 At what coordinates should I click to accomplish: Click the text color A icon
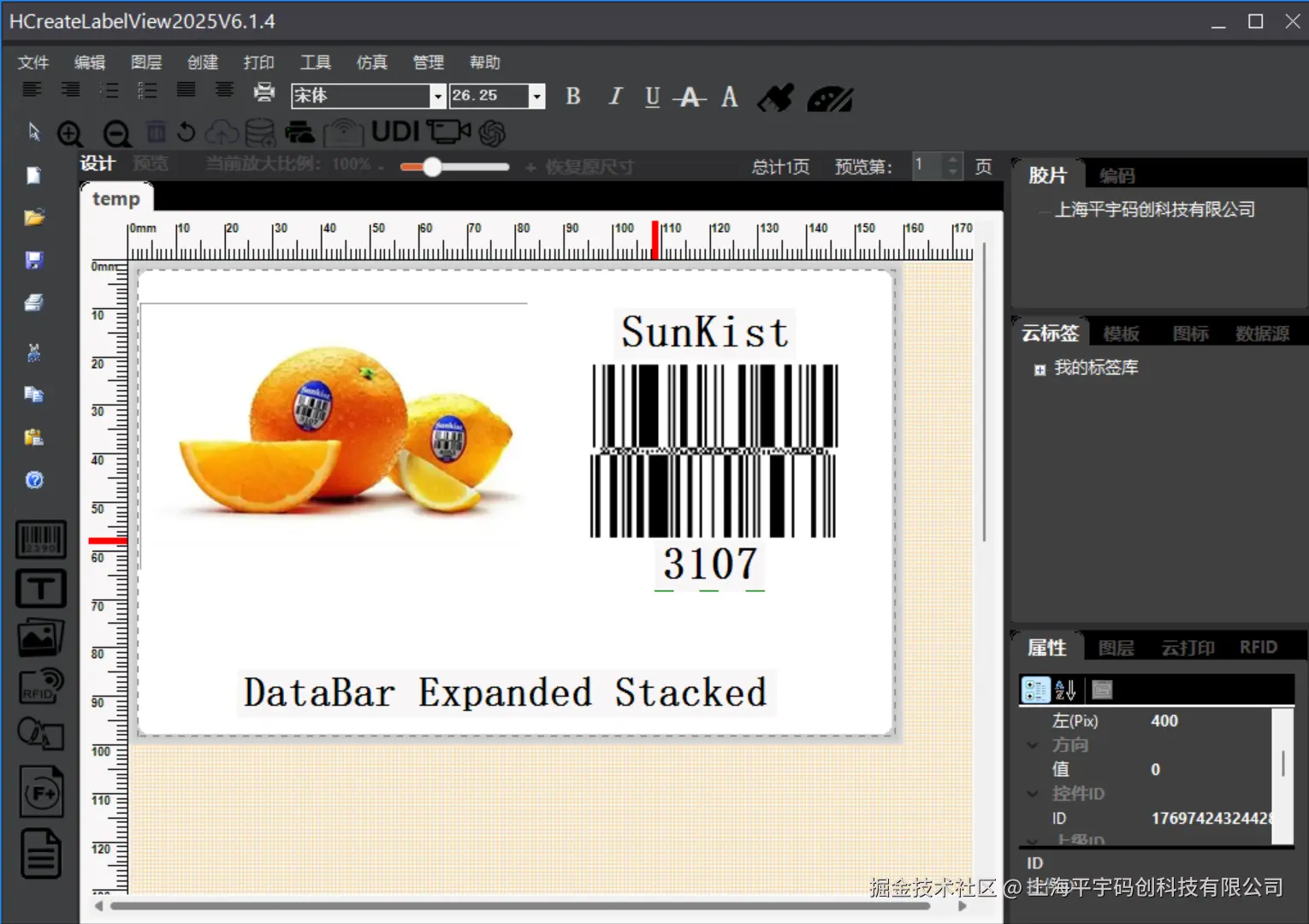[730, 97]
